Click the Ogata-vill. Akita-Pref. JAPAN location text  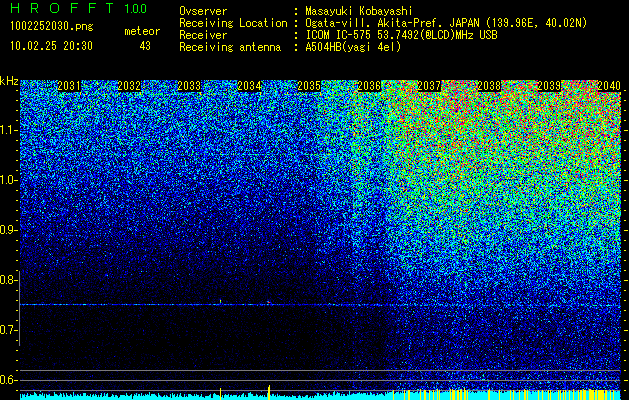pyautogui.click(x=446, y=23)
